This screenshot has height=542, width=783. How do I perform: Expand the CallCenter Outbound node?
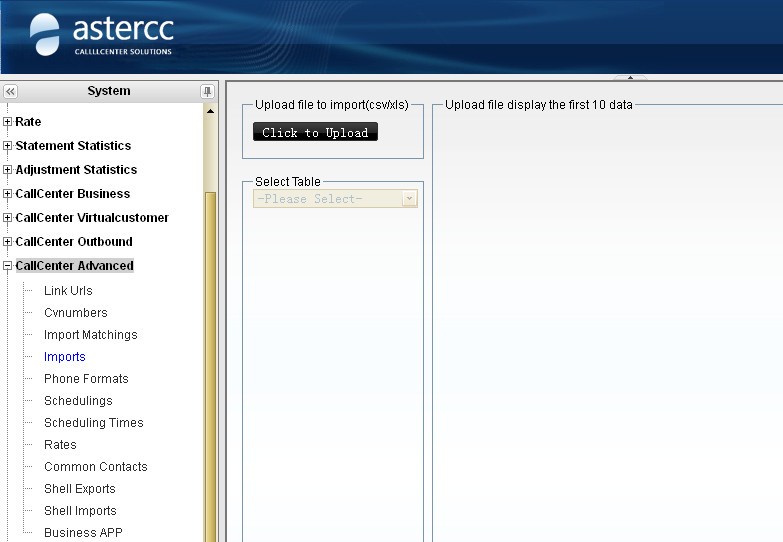(x=8, y=242)
